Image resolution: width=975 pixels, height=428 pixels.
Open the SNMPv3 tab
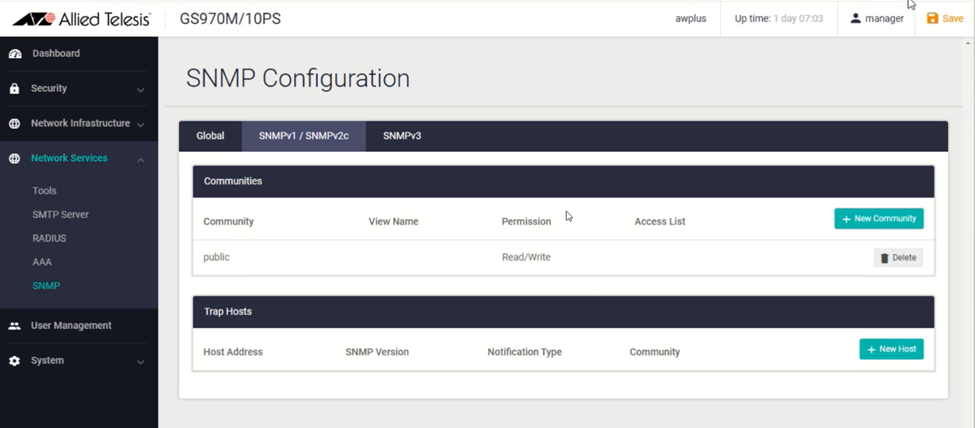(x=402, y=136)
